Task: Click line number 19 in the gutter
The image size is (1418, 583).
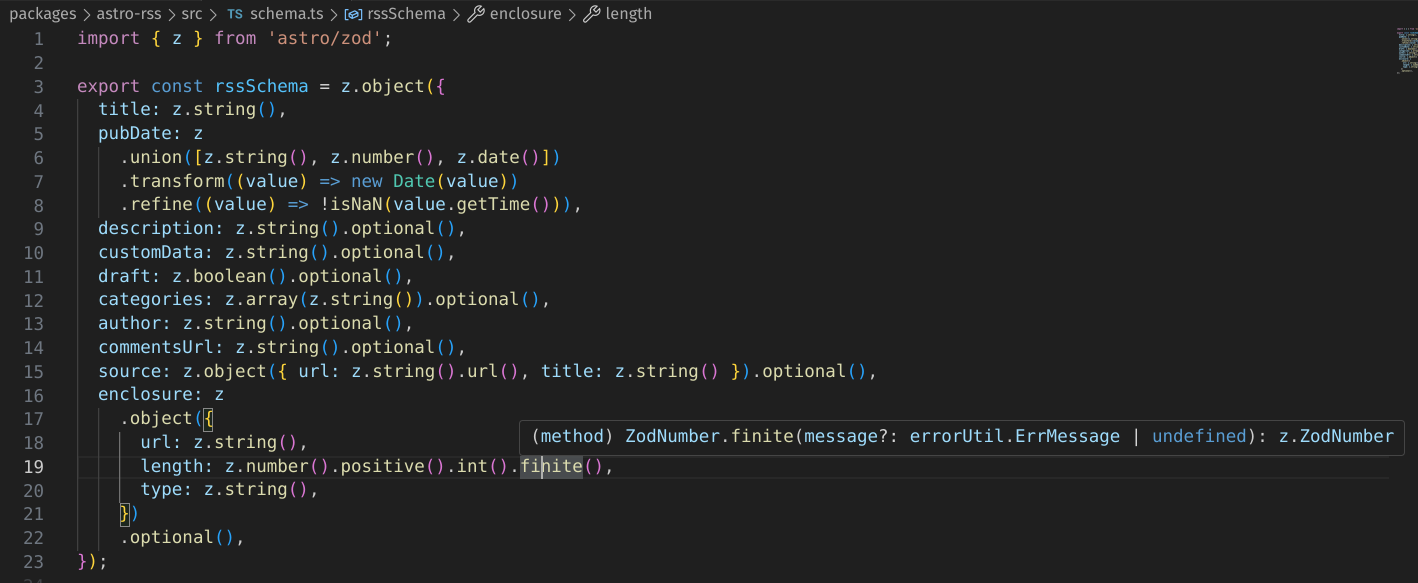Action: pos(33,465)
